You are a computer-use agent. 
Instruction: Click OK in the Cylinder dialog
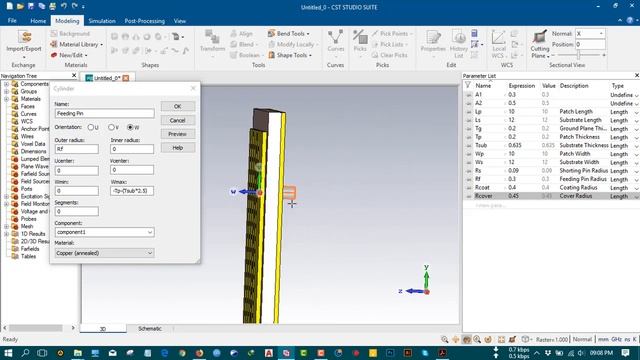pos(178,106)
